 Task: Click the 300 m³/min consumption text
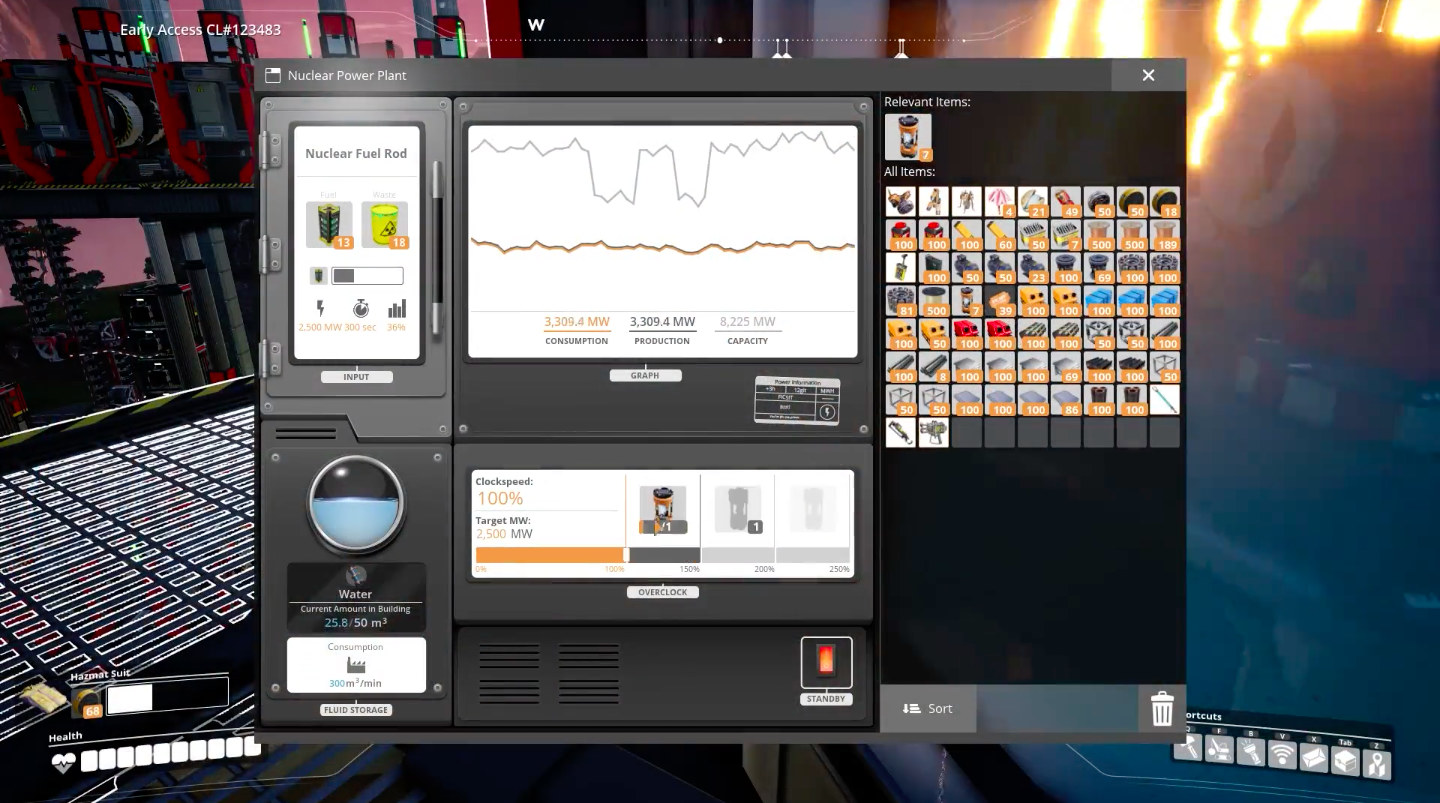[356, 684]
